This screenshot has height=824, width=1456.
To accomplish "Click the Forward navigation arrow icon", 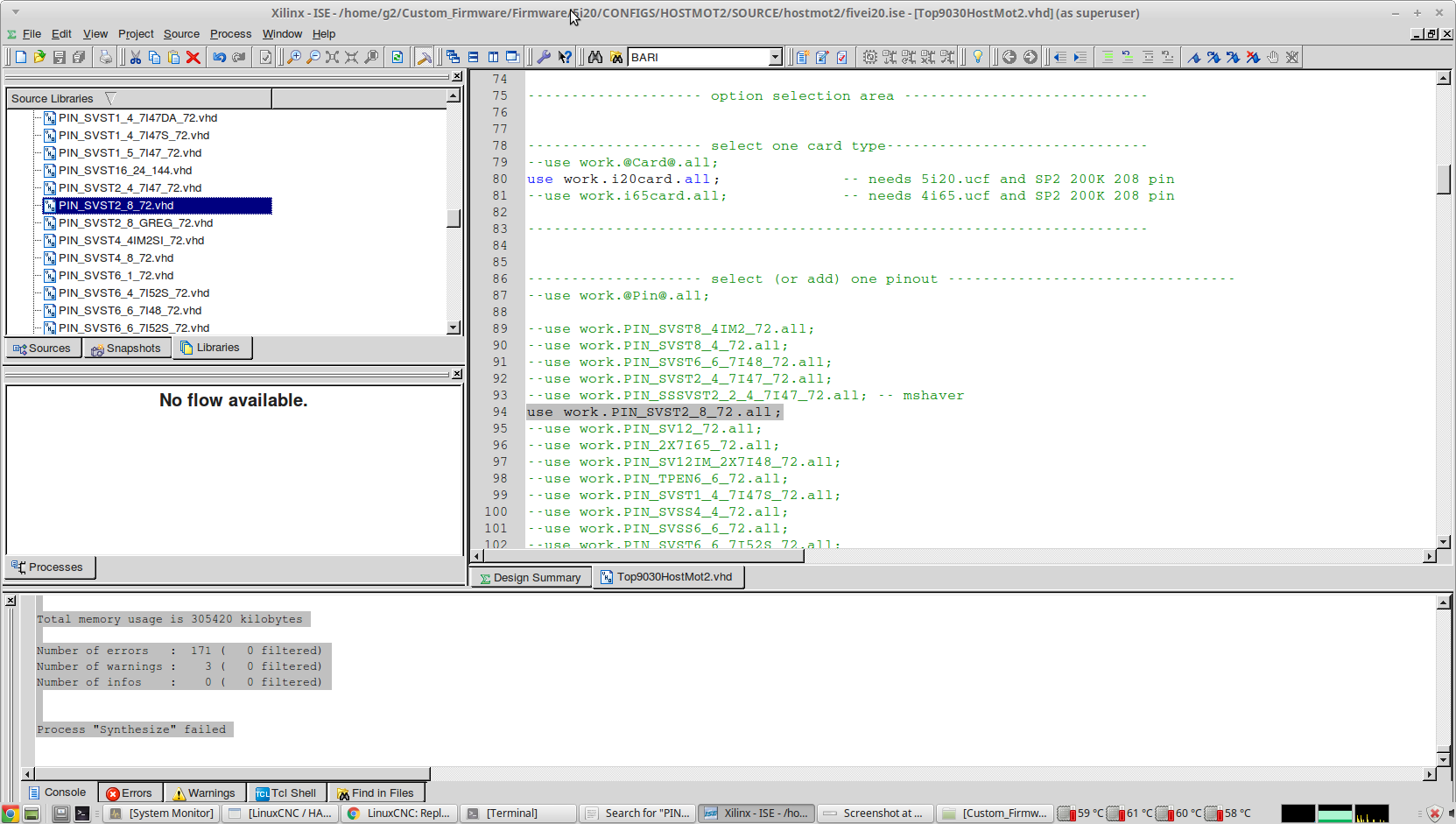I will pyautogui.click(x=1030, y=57).
